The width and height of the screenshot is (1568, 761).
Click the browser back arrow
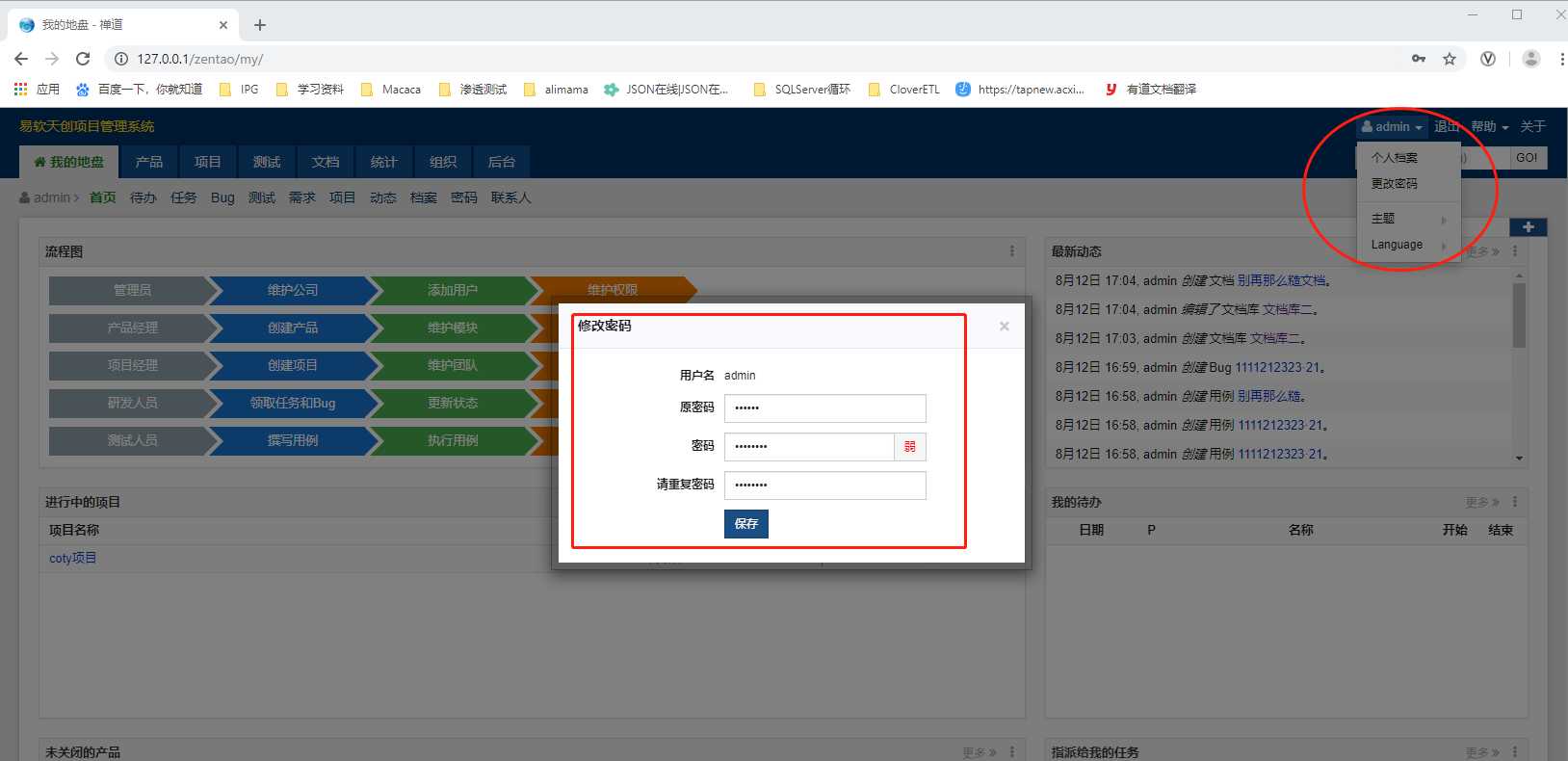[x=21, y=59]
